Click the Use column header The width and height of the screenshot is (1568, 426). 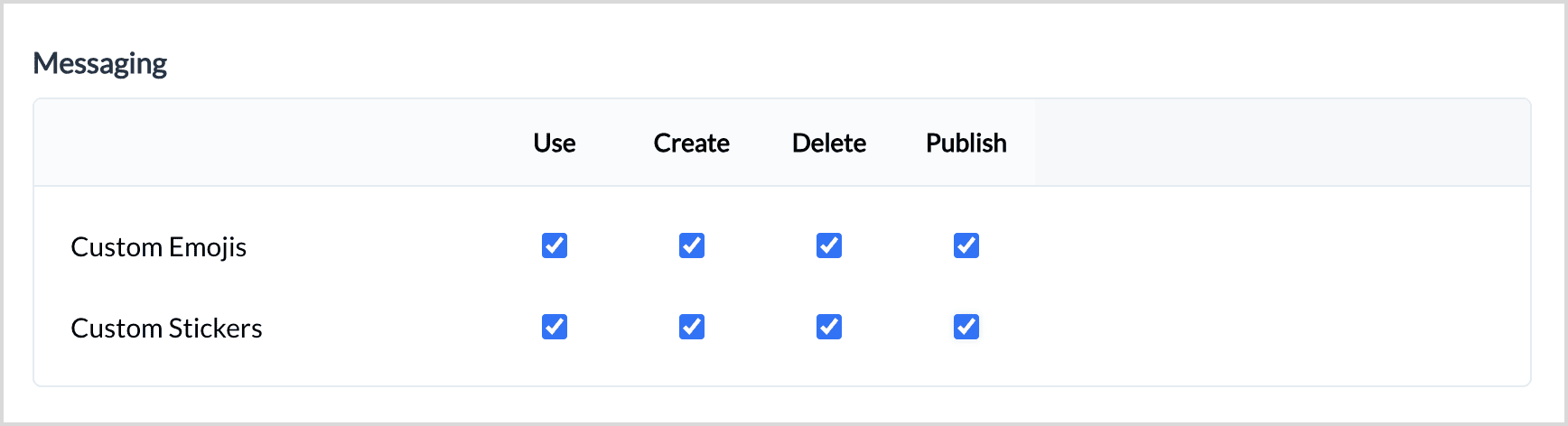pos(555,144)
